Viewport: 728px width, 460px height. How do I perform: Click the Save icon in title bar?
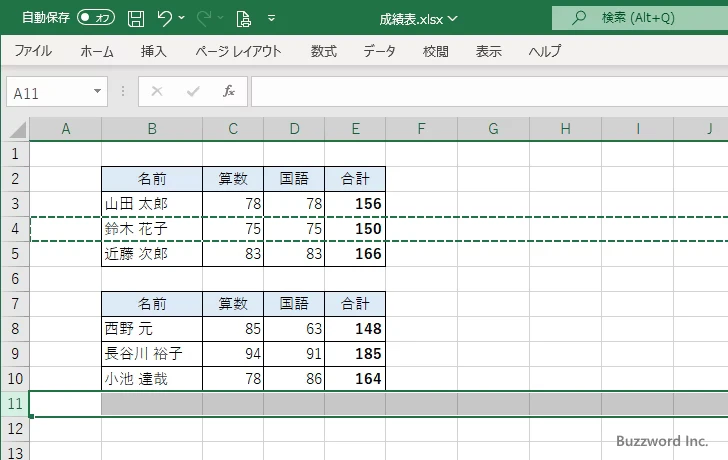(x=136, y=19)
